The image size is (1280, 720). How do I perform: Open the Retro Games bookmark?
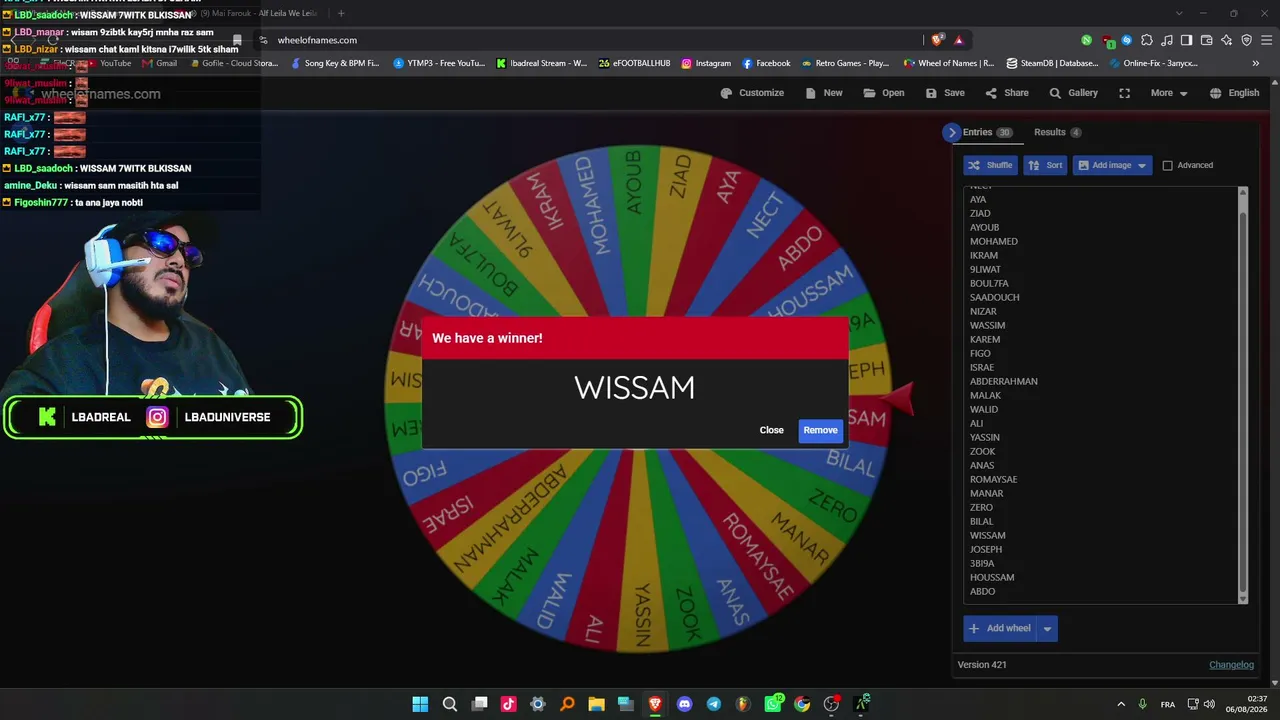(845, 63)
